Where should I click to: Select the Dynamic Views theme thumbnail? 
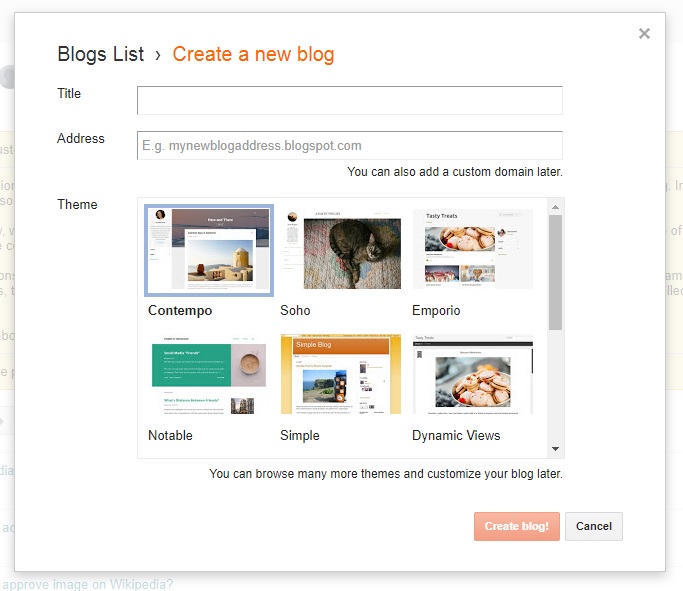(473, 374)
